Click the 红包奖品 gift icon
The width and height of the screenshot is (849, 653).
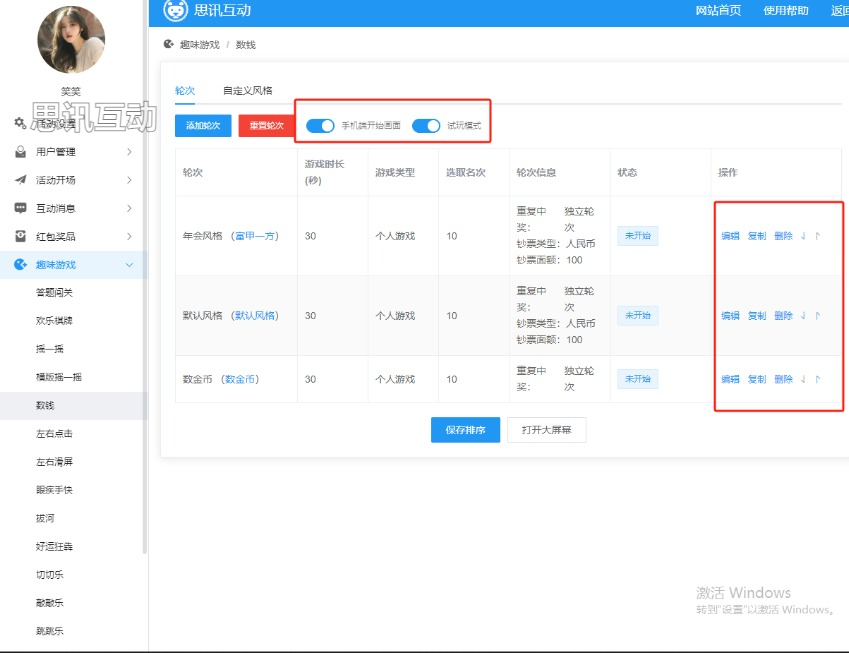[21, 236]
